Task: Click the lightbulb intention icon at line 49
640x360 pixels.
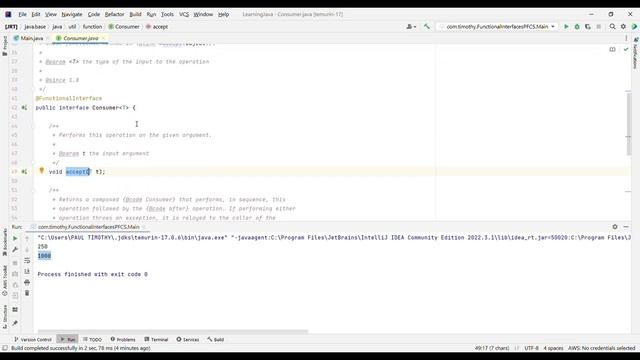Action: point(42,171)
